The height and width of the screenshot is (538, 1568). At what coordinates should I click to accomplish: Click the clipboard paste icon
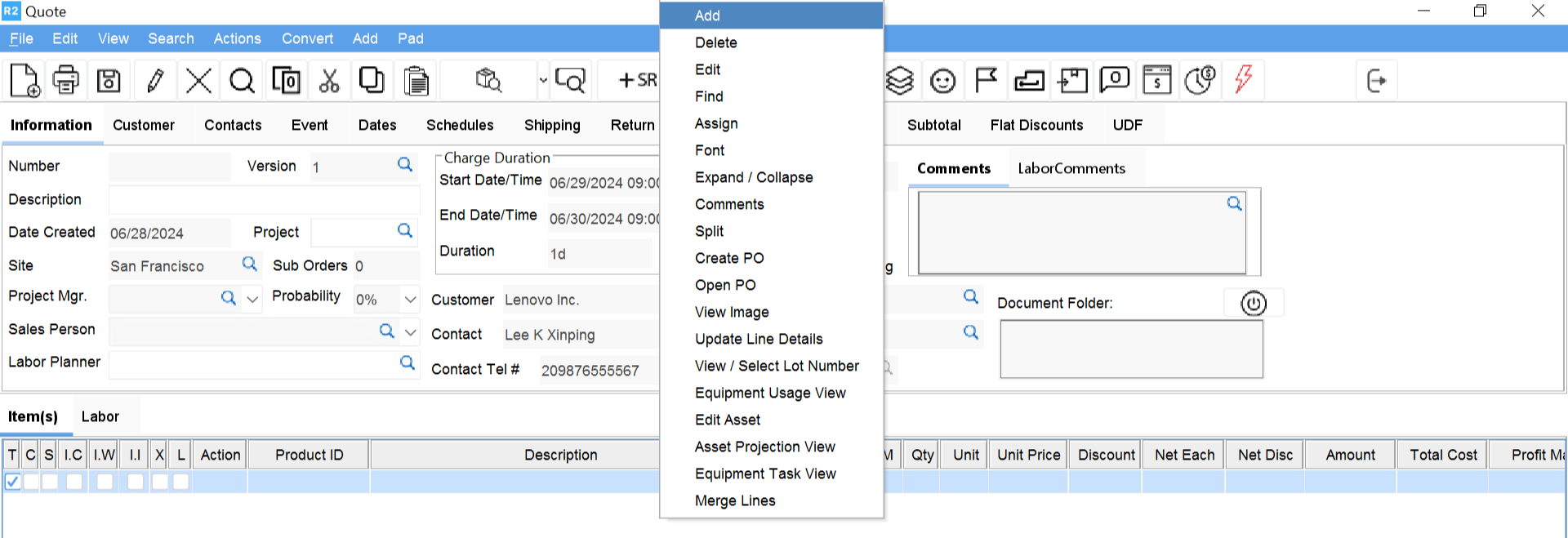(416, 80)
